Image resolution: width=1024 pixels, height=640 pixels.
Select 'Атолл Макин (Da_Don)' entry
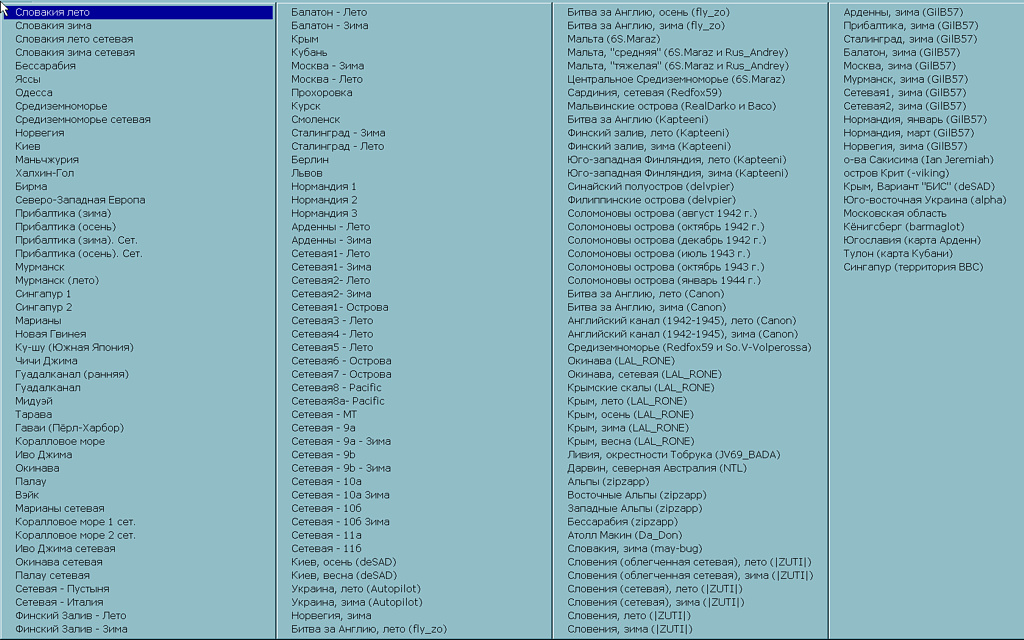(624, 534)
